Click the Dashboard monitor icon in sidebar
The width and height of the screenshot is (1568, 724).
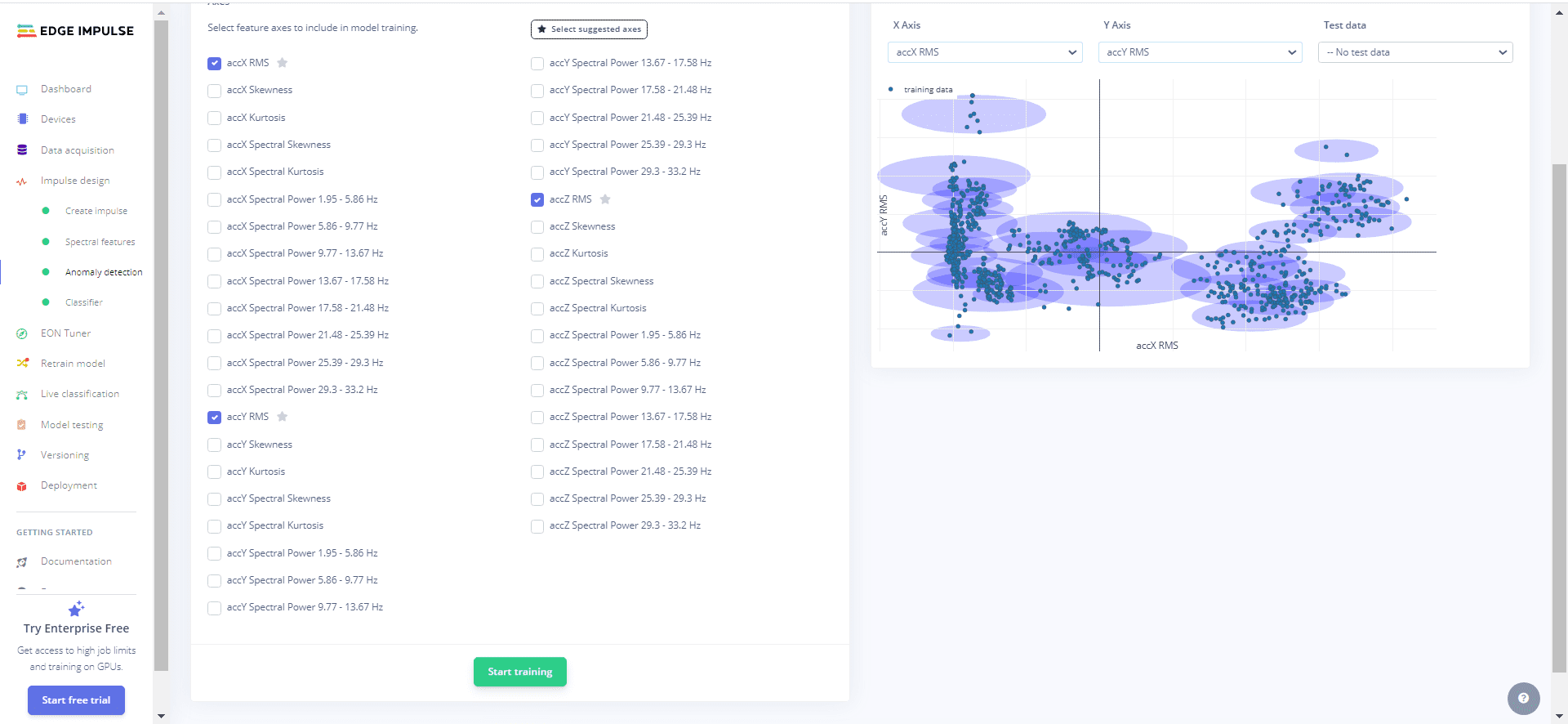click(x=22, y=90)
